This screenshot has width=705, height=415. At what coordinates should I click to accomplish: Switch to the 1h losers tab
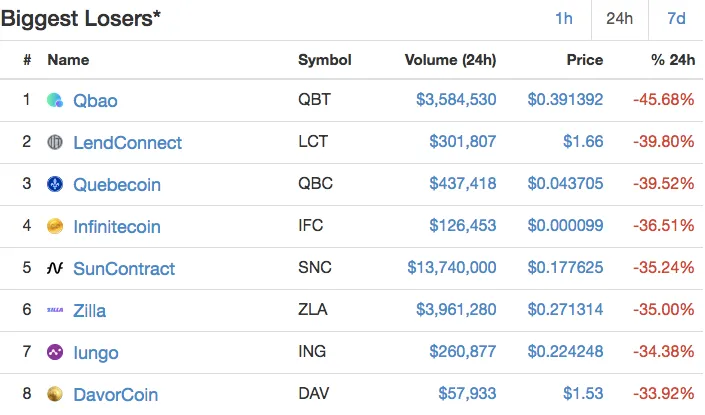coord(563,18)
